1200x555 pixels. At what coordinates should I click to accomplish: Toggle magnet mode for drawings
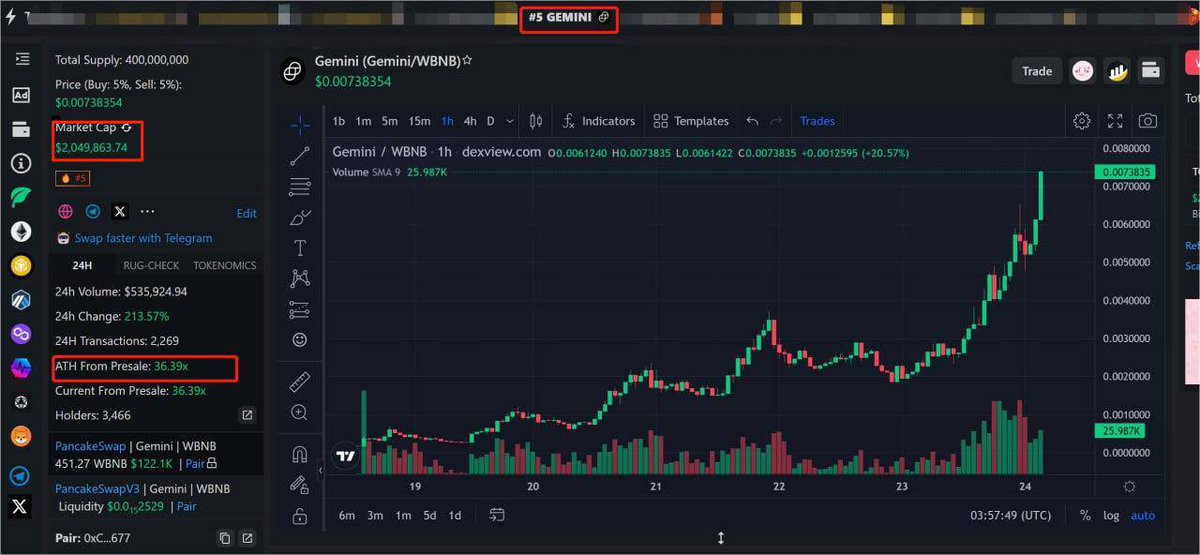pyautogui.click(x=299, y=454)
